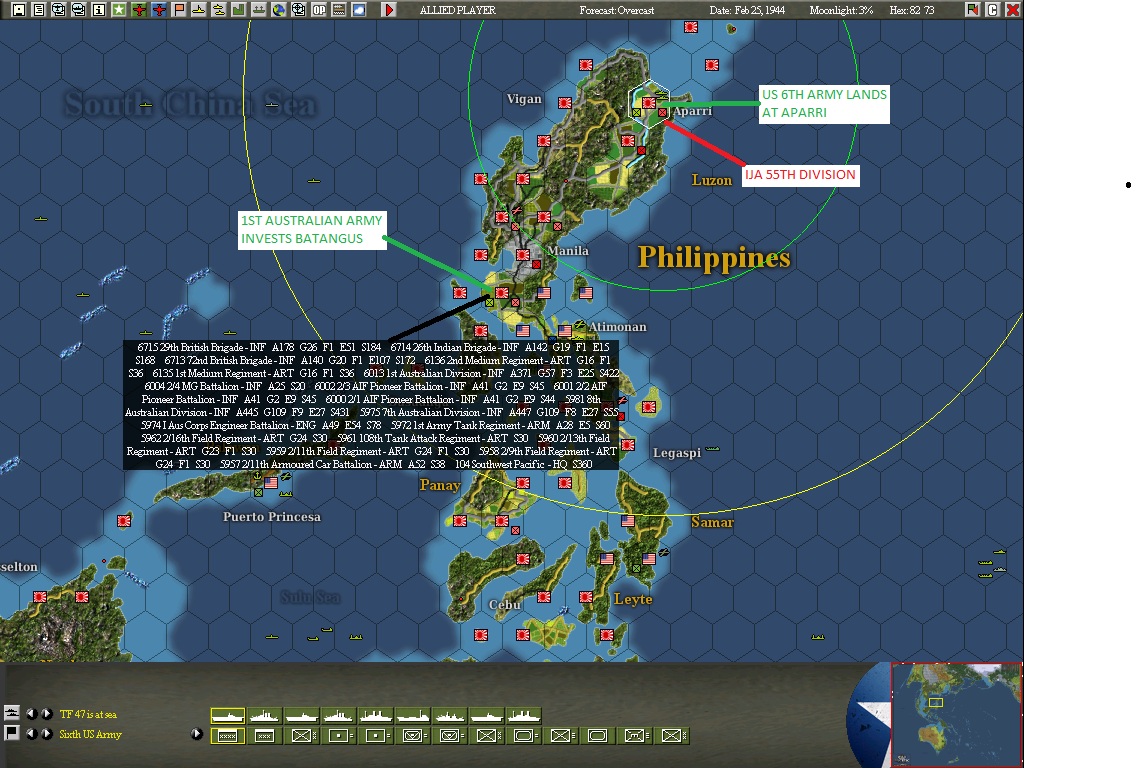
Task: Close the game with the red X
Action: (1013, 9)
